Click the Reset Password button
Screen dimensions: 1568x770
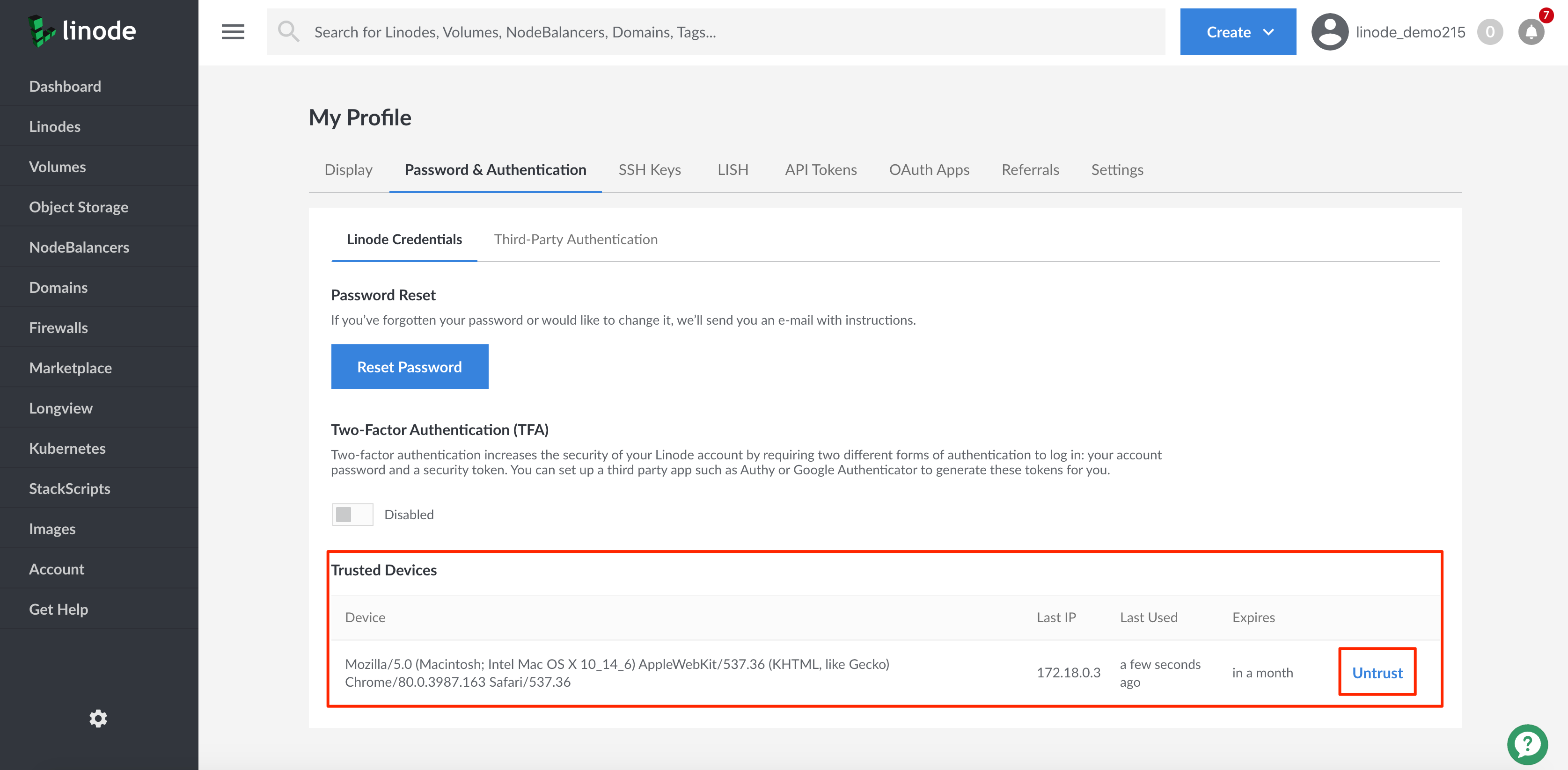click(409, 367)
